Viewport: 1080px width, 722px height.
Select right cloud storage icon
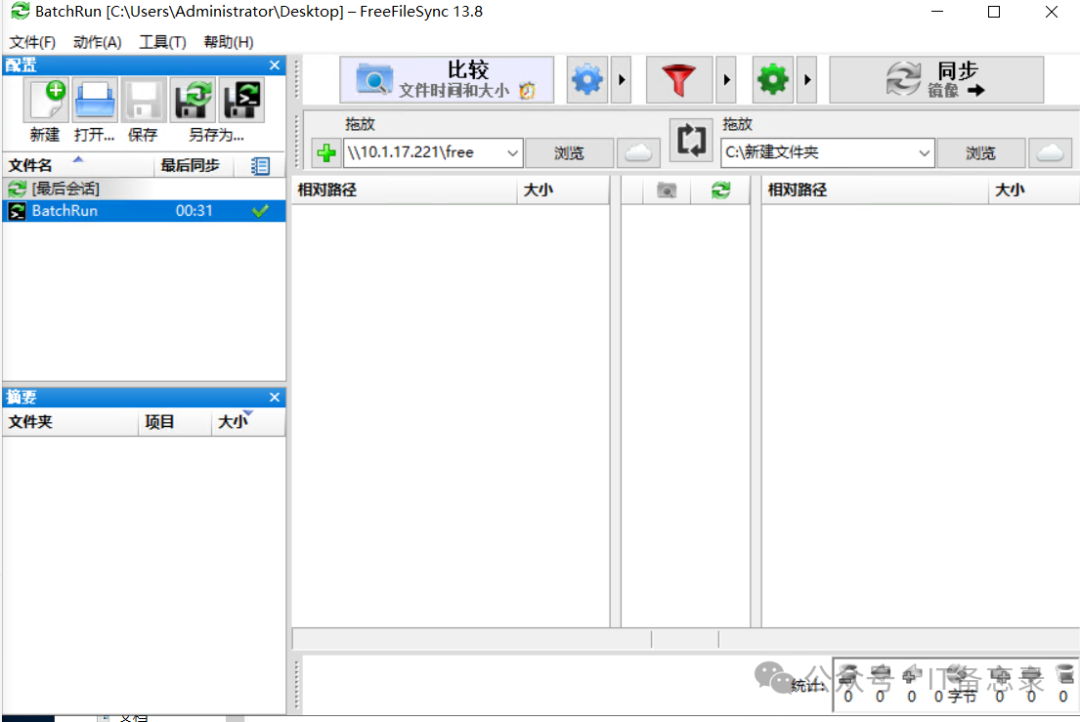point(1050,153)
